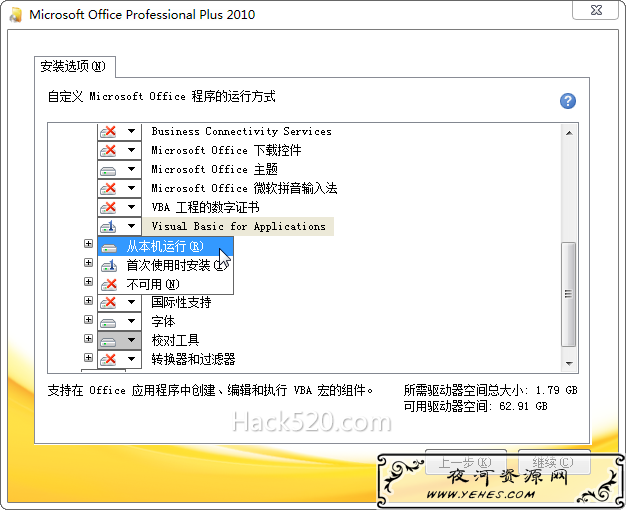The width and height of the screenshot is (626, 510).
Task: Open install dropdown for Business Connectivity Services
Action: tap(131, 131)
